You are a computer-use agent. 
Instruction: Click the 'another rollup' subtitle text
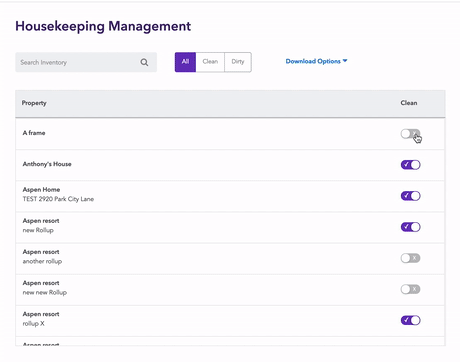pos(42,261)
